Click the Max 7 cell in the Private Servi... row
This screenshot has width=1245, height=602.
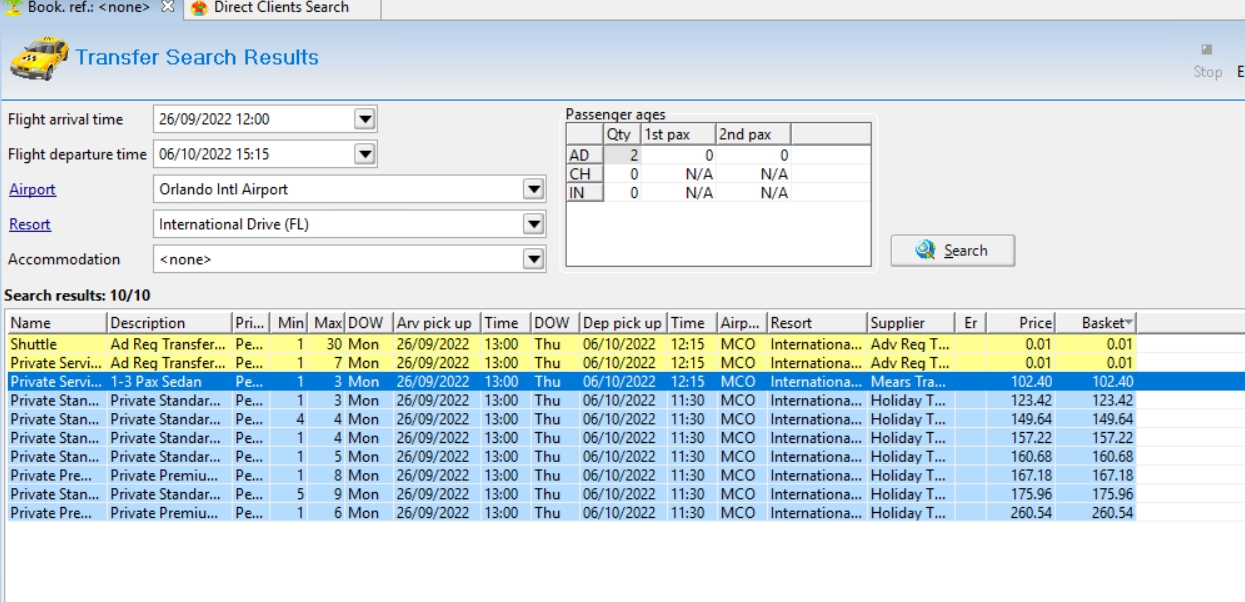326,363
